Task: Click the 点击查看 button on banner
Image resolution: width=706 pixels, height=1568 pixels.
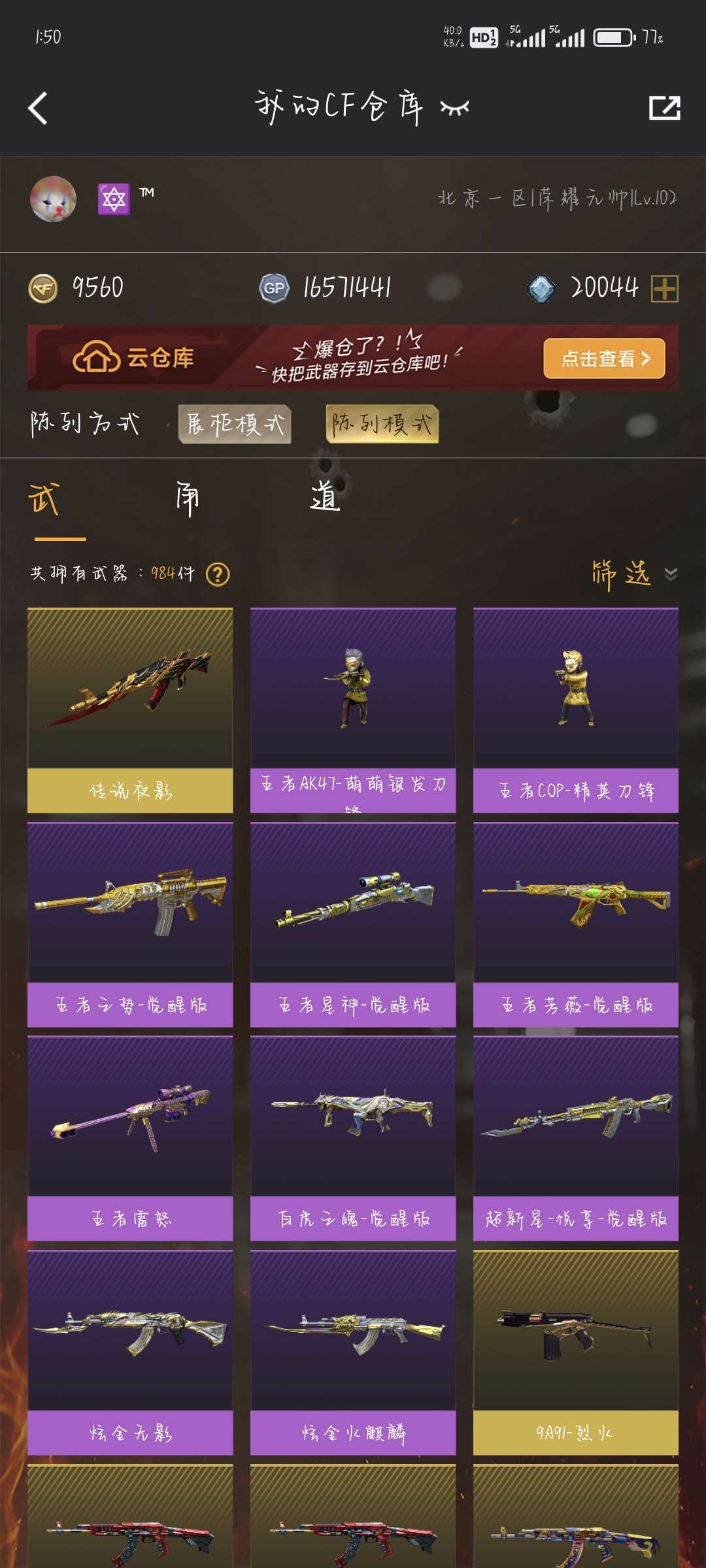Action: (604, 358)
